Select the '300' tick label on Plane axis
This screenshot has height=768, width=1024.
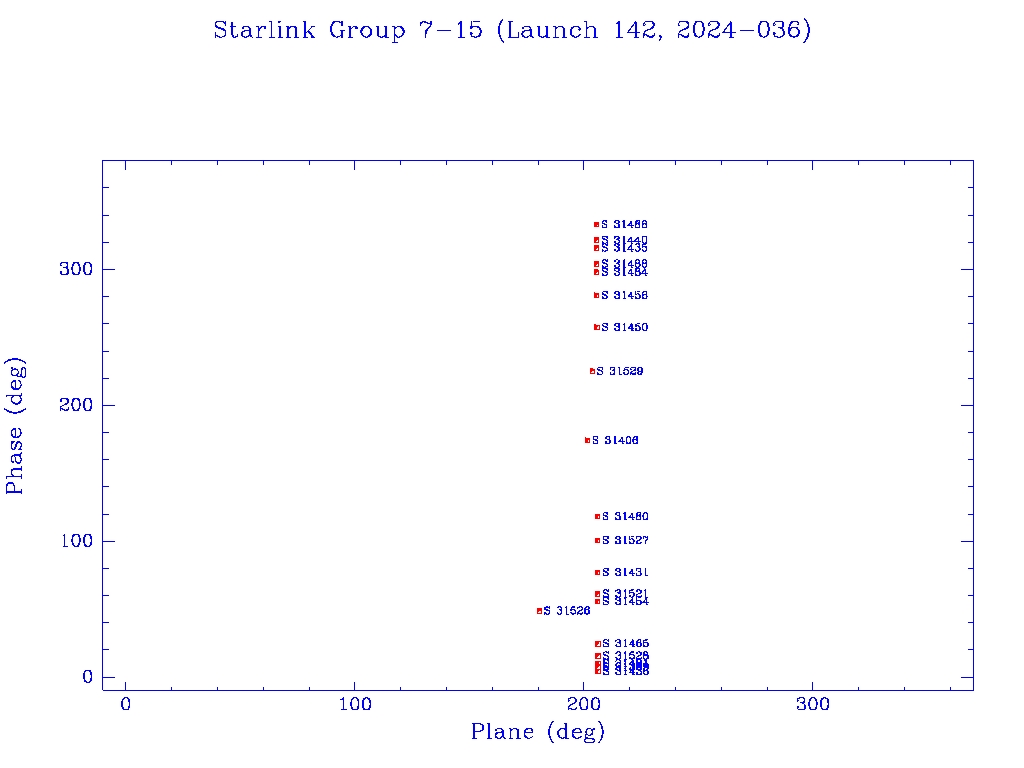(813, 704)
